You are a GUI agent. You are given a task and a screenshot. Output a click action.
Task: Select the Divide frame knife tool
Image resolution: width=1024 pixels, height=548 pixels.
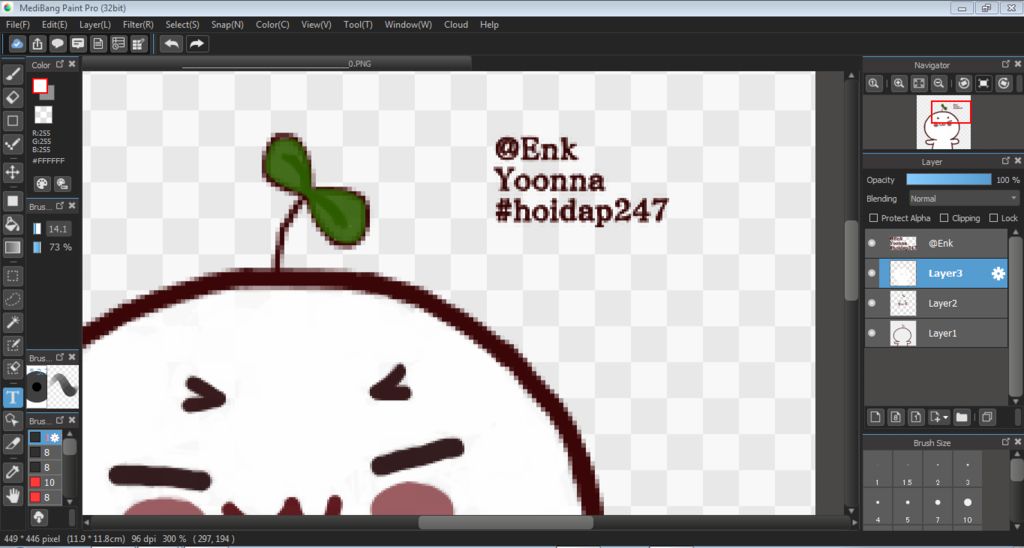click(12, 443)
